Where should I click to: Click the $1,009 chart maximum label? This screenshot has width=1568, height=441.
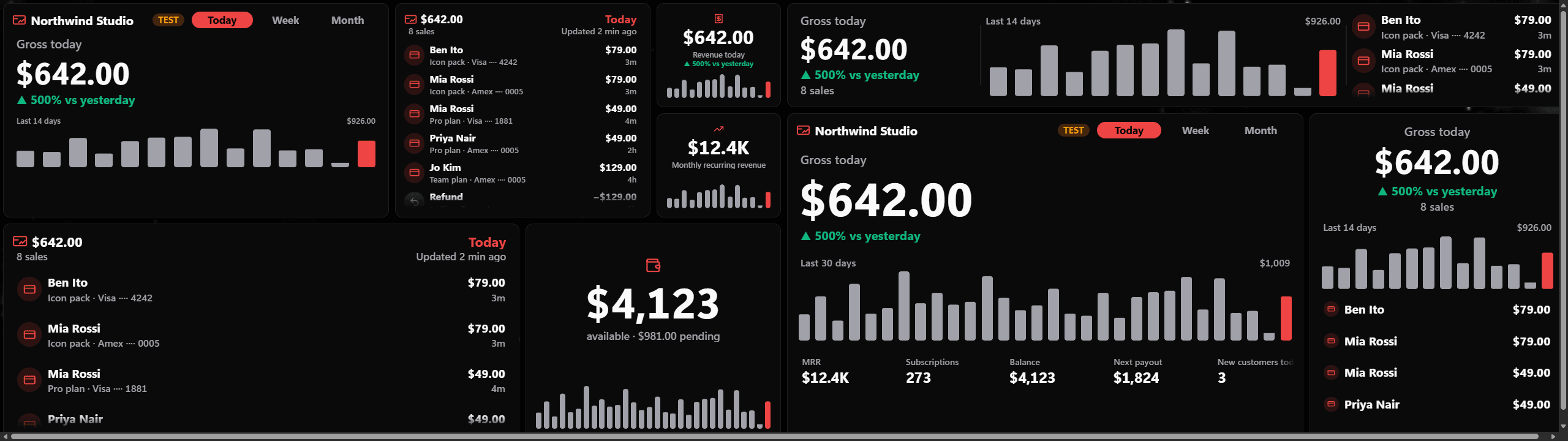pos(1275,263)
